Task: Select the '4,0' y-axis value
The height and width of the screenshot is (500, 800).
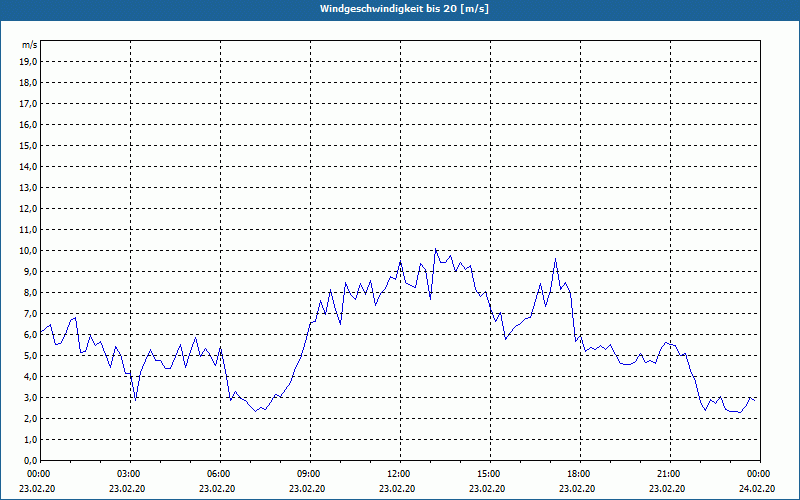Action: (x=31, y=377)
